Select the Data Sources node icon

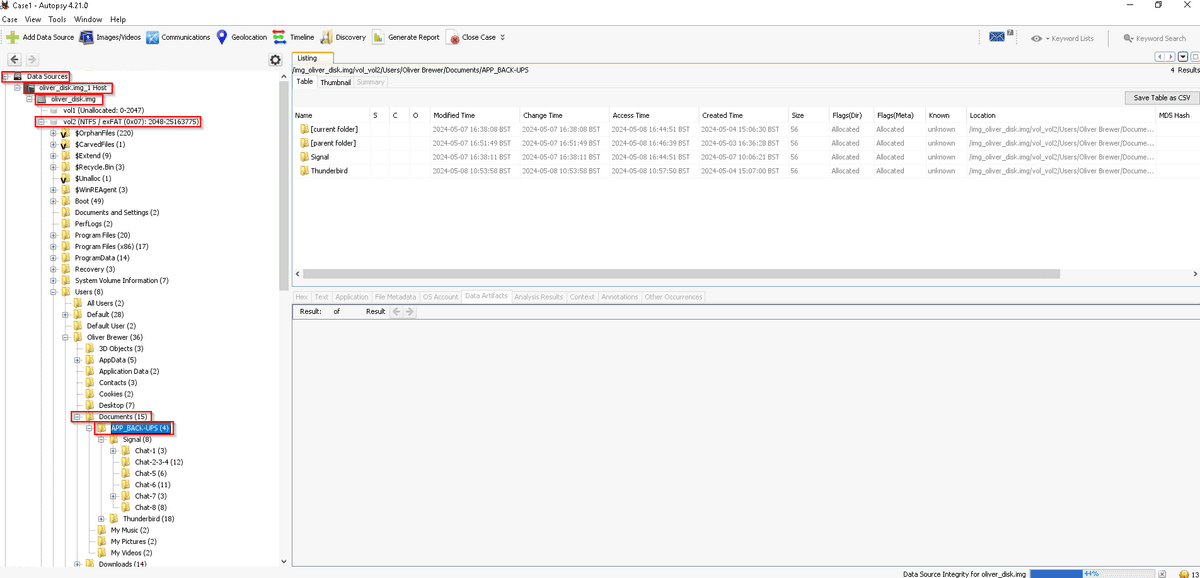coord(17,76)
